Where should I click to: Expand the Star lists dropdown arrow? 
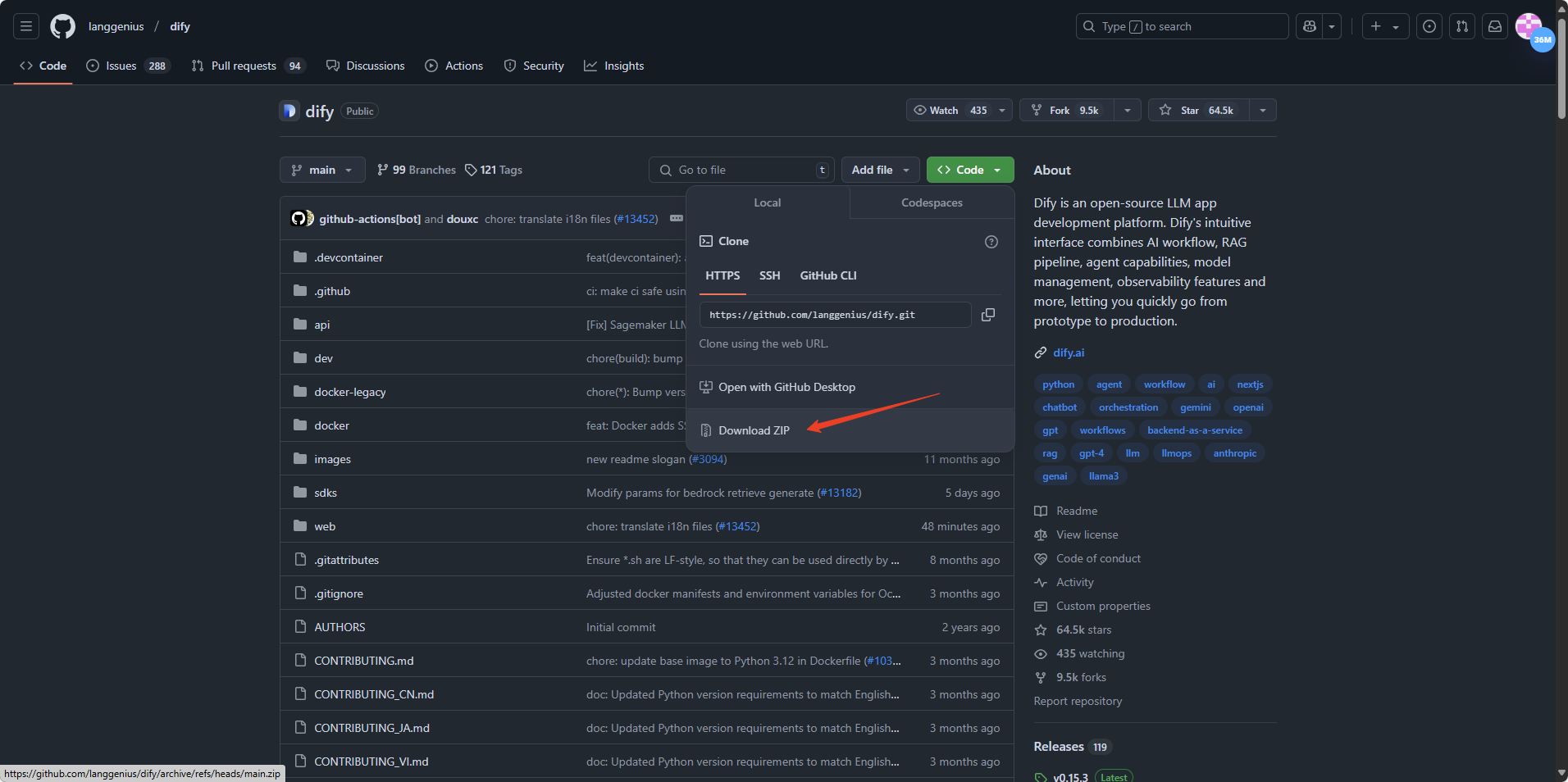tap(1263, 110)
